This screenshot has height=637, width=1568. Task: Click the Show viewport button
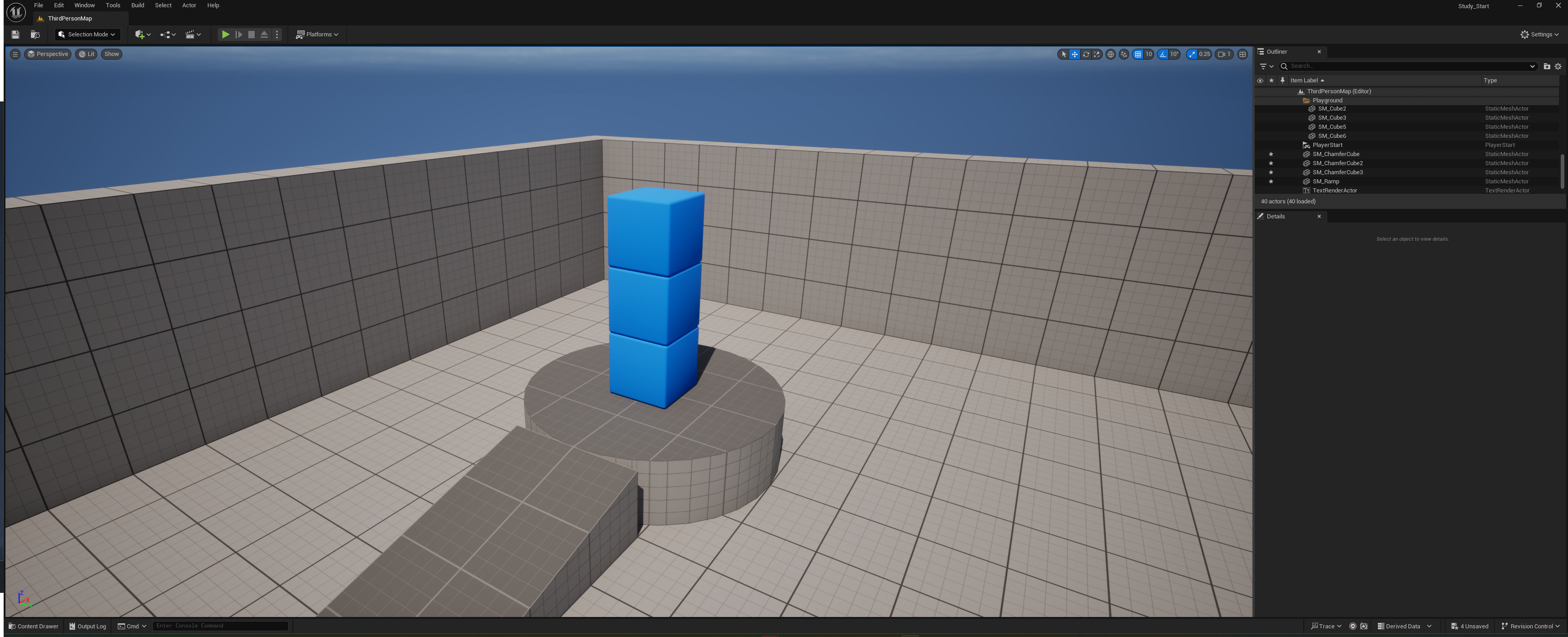111,54
